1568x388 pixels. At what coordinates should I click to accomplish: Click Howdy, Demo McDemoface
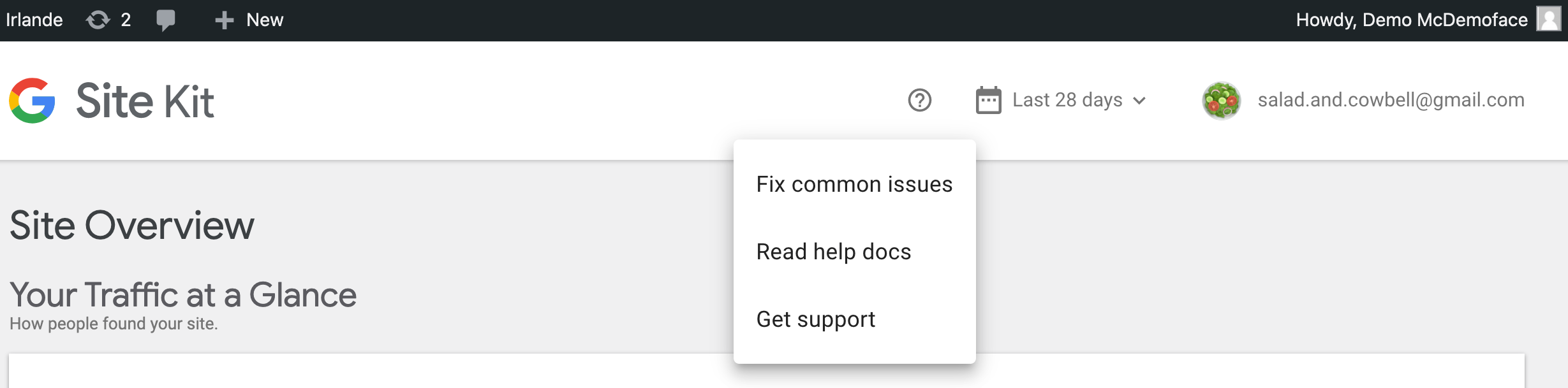click(x=1411, y=20)
